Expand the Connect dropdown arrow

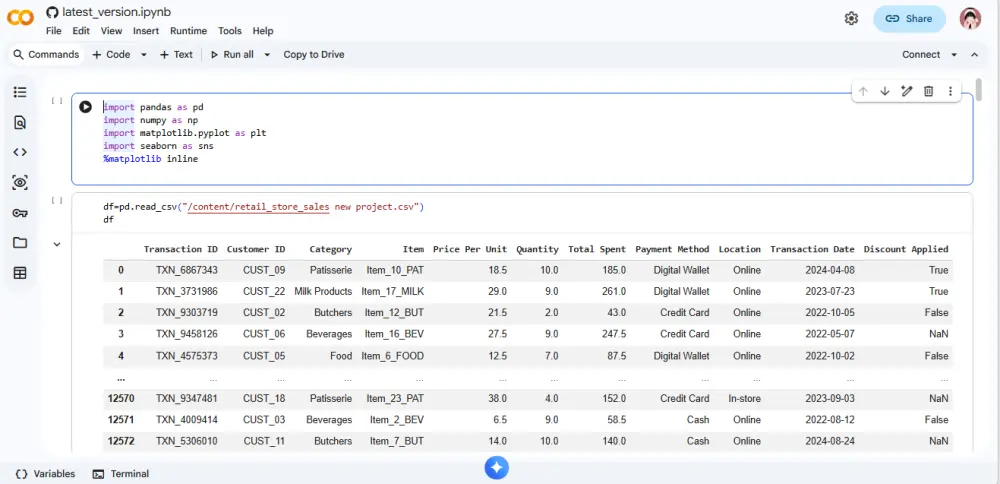point(954,55)
